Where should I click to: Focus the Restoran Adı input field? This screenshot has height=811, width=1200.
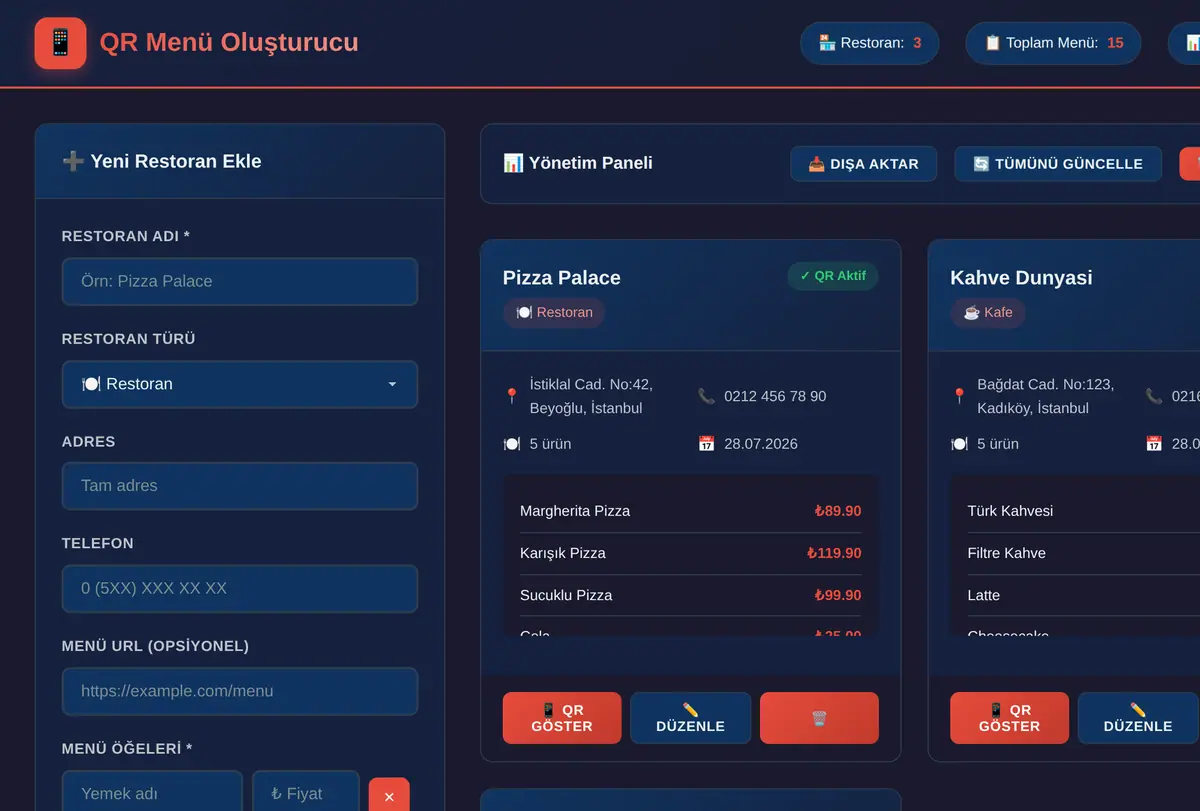tap(240, 281)
